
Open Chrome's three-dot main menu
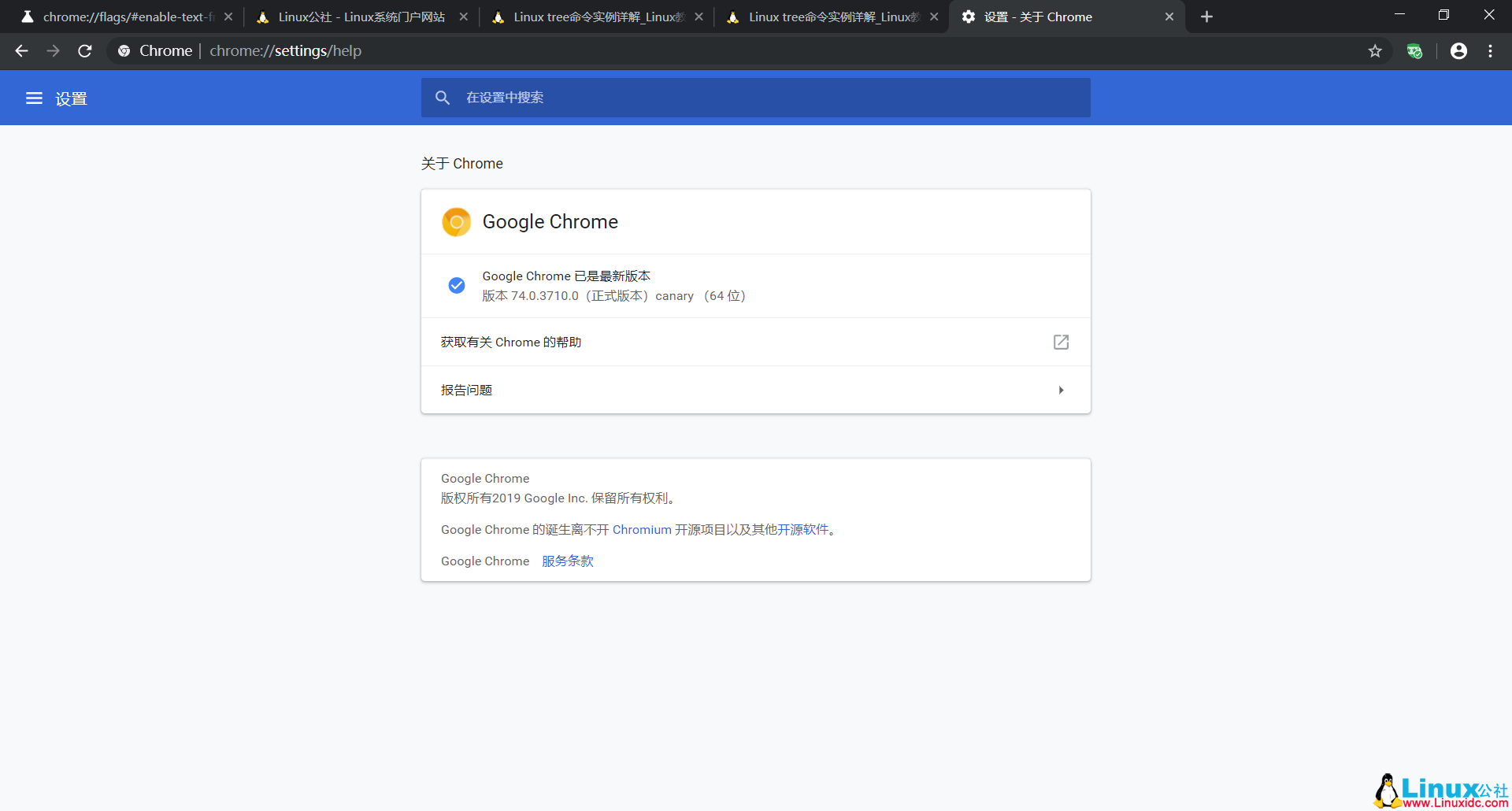coord(1490,51)
